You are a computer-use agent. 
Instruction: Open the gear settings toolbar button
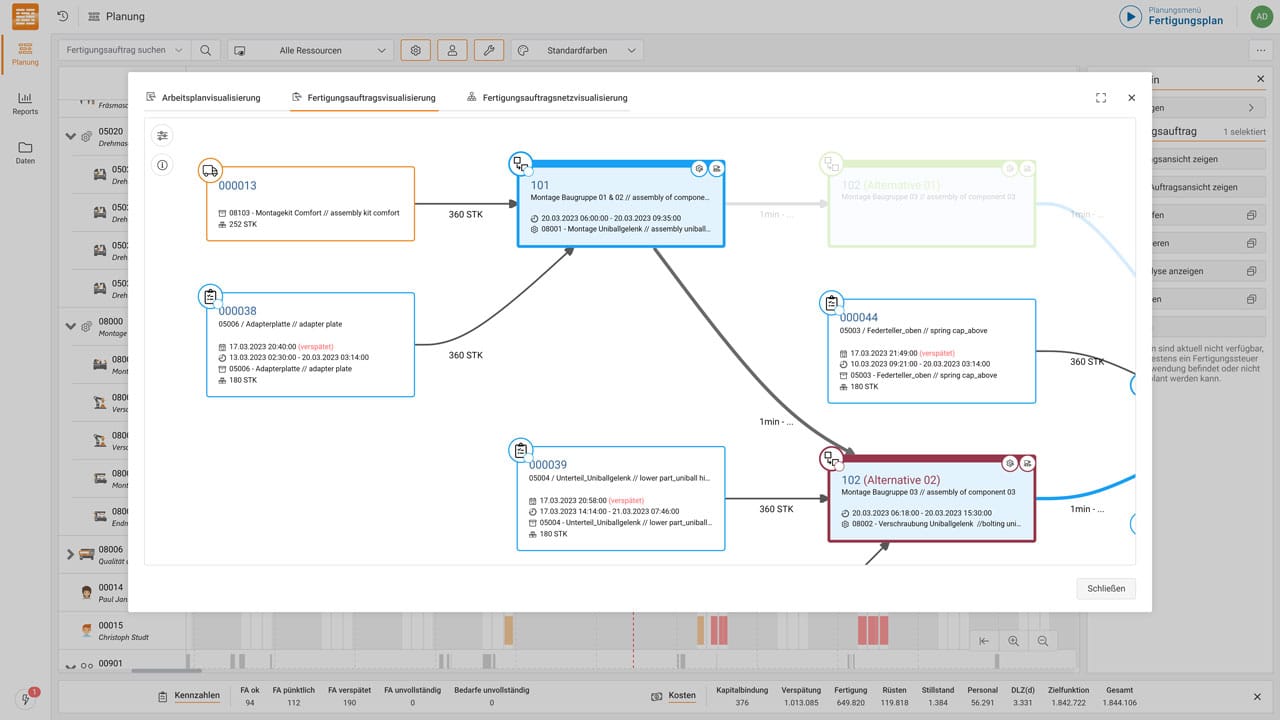[417, 50]
